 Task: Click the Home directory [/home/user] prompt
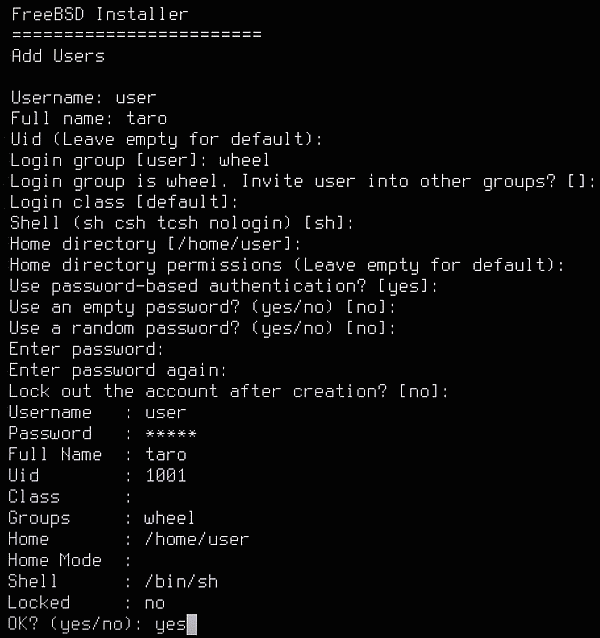(155, 244)
